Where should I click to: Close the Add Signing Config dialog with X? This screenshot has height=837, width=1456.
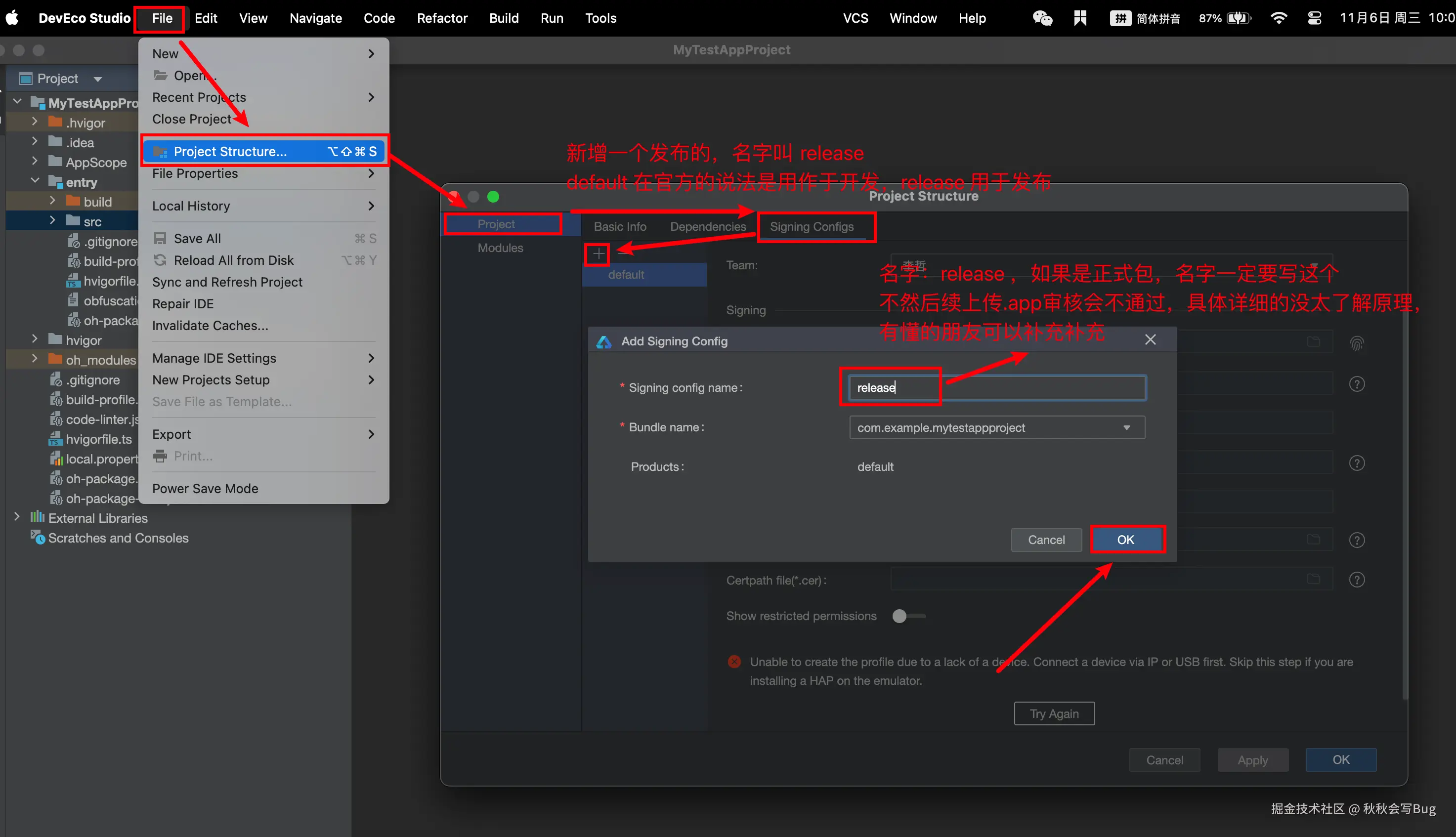pyautogui.click(x=1150, y=340)
